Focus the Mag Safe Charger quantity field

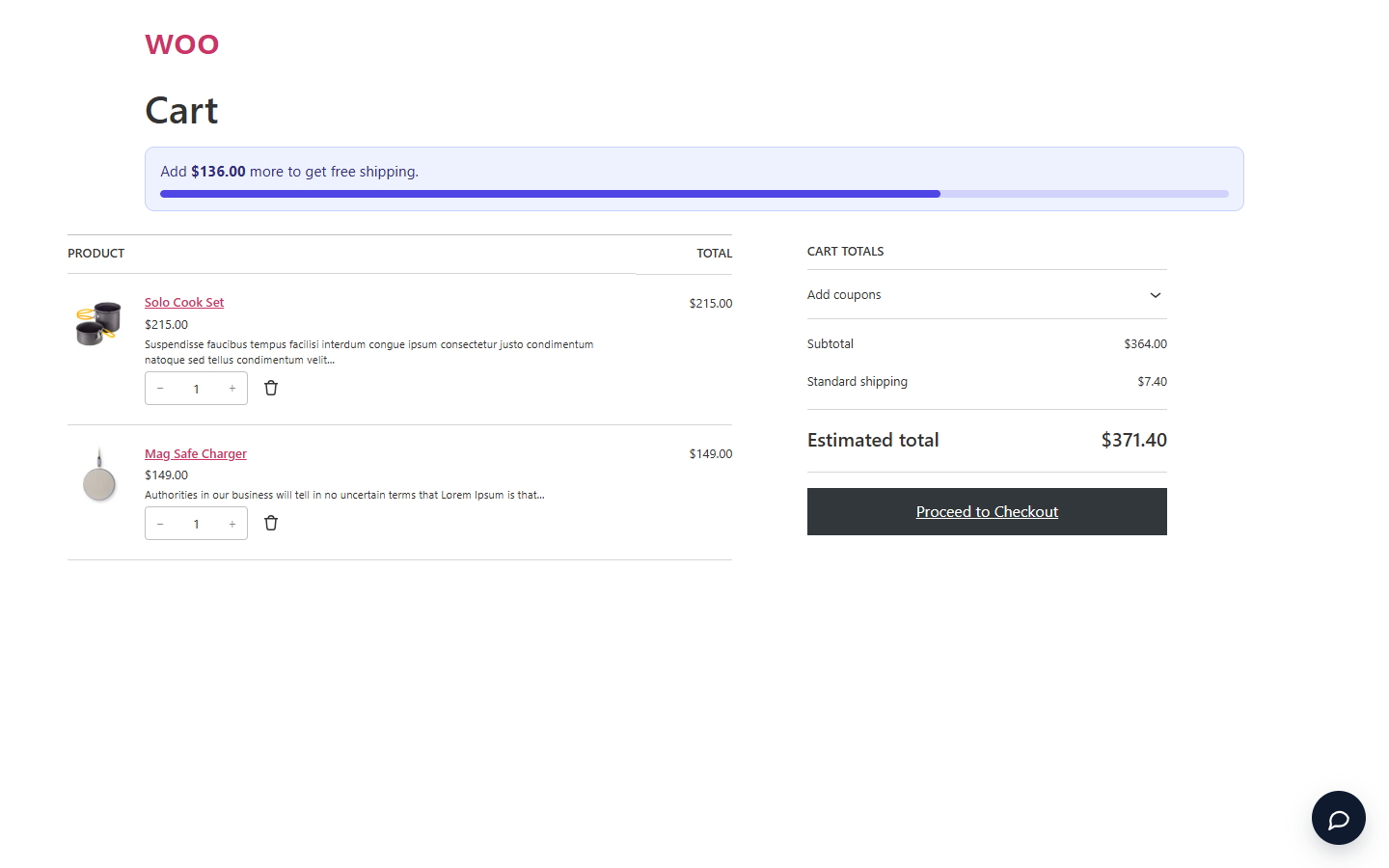(x=197, y=524)
